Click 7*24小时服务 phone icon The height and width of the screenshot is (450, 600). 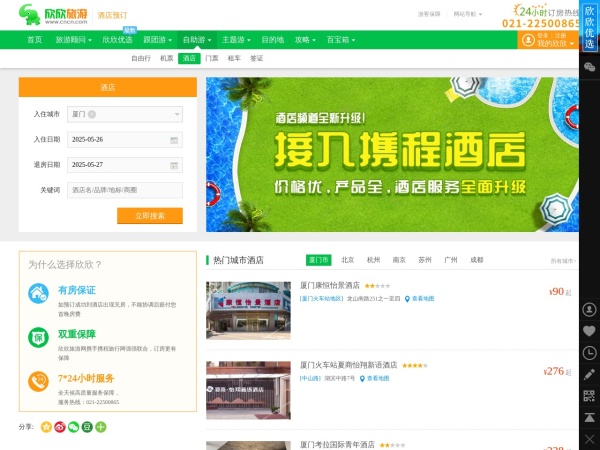coord(38,382)
